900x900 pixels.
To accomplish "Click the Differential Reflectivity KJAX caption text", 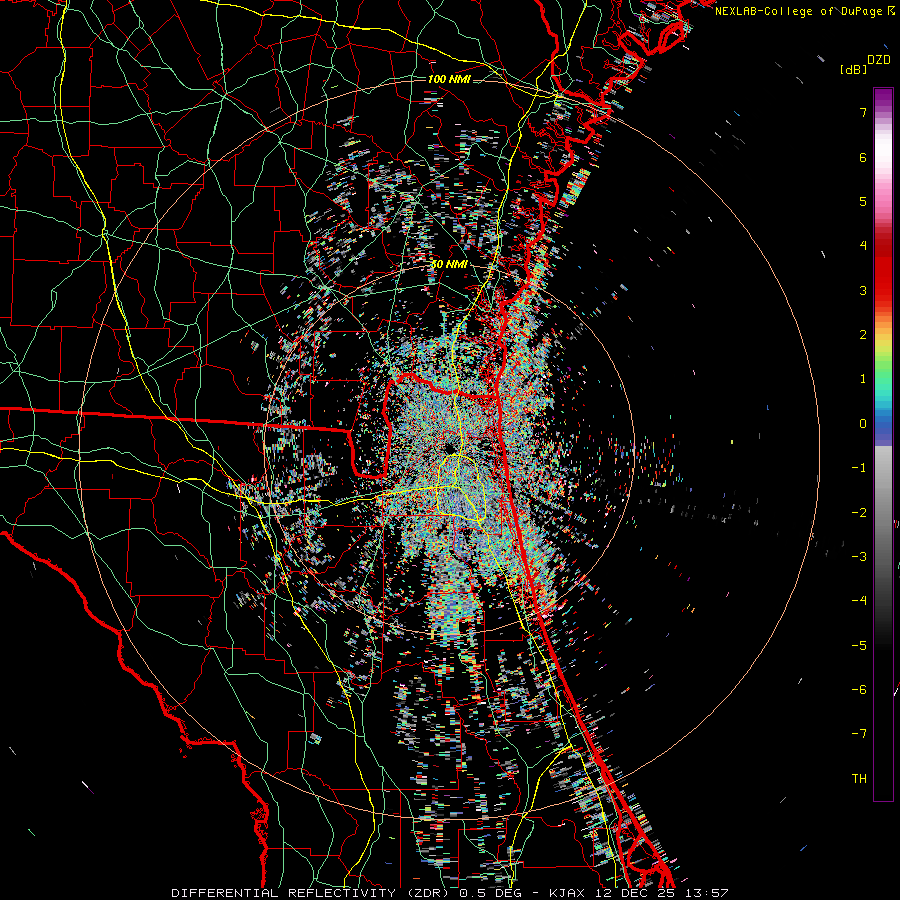I will coord(449,893).
